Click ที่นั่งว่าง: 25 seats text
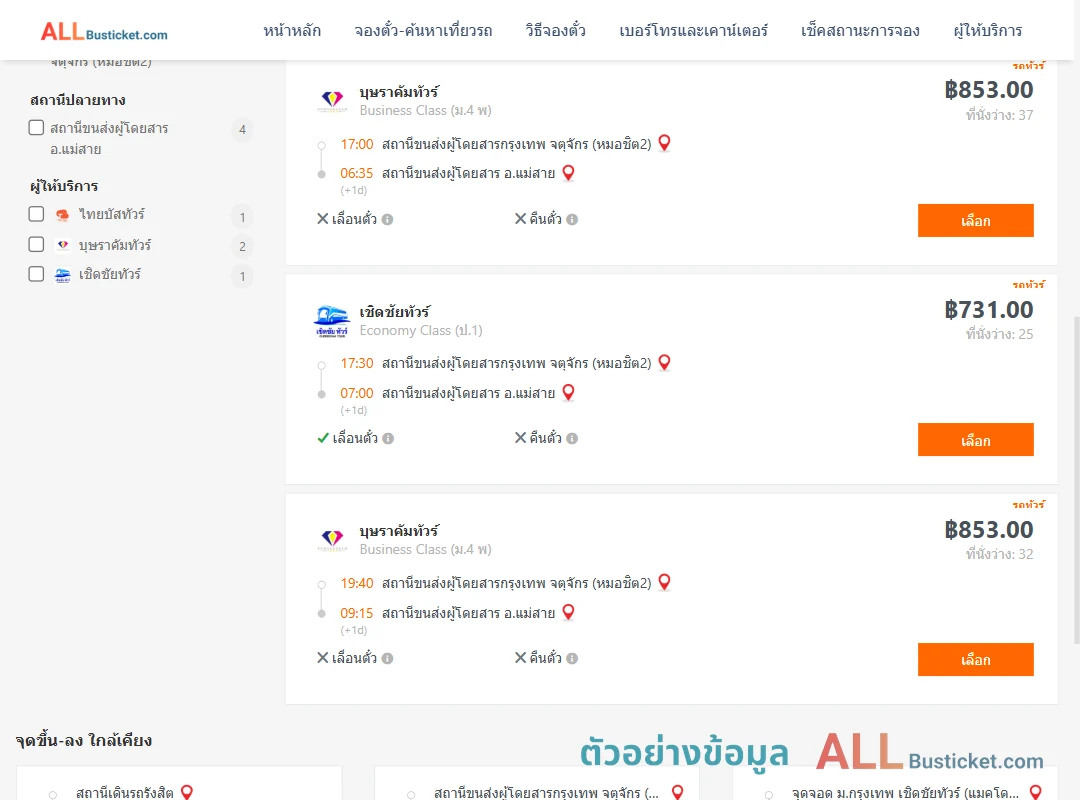 999,334
